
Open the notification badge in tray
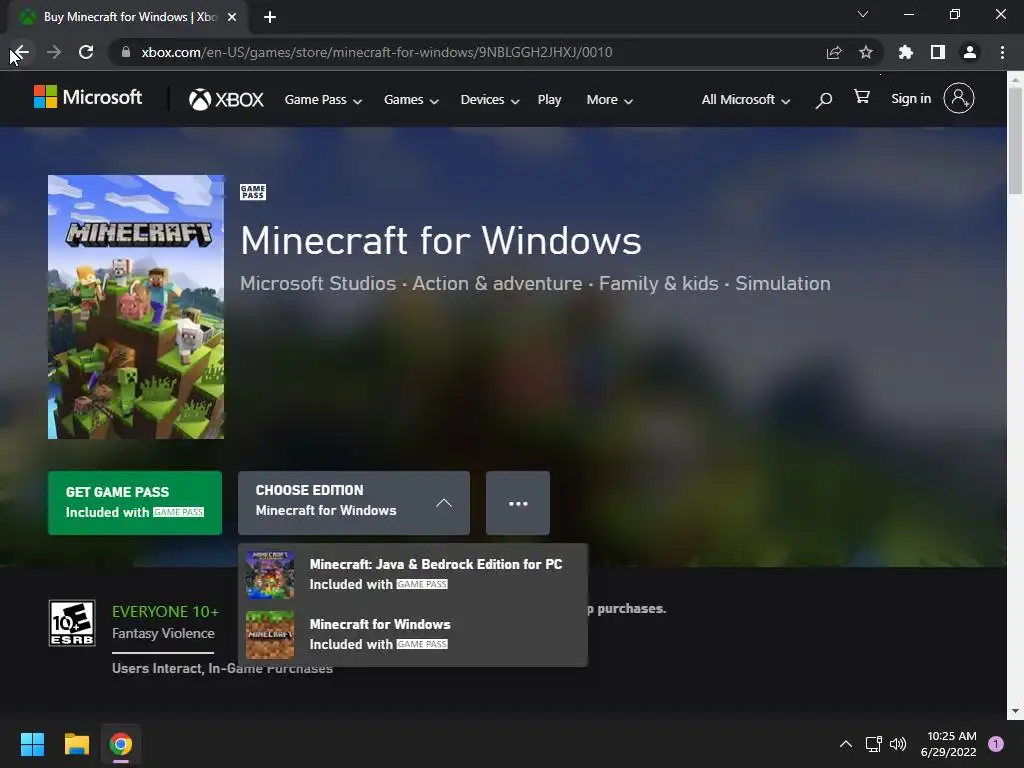coord(996,744)
